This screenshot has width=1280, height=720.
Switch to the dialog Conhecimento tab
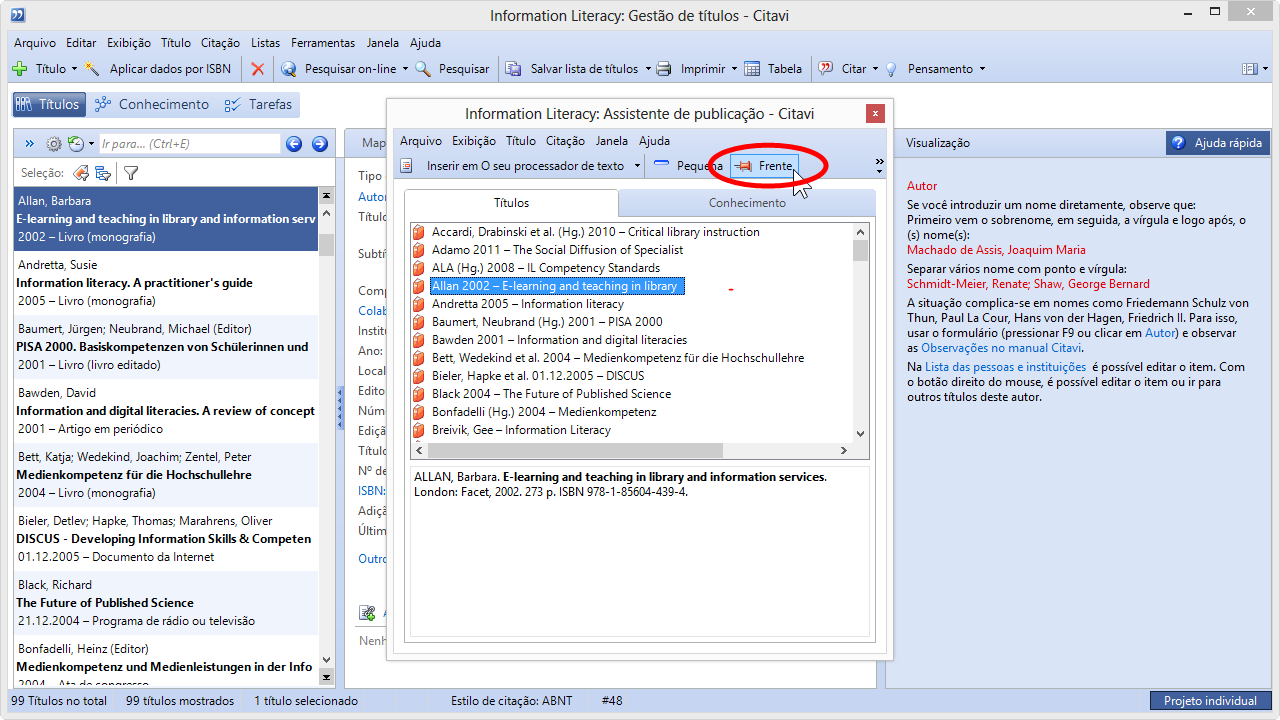point(747,203)
